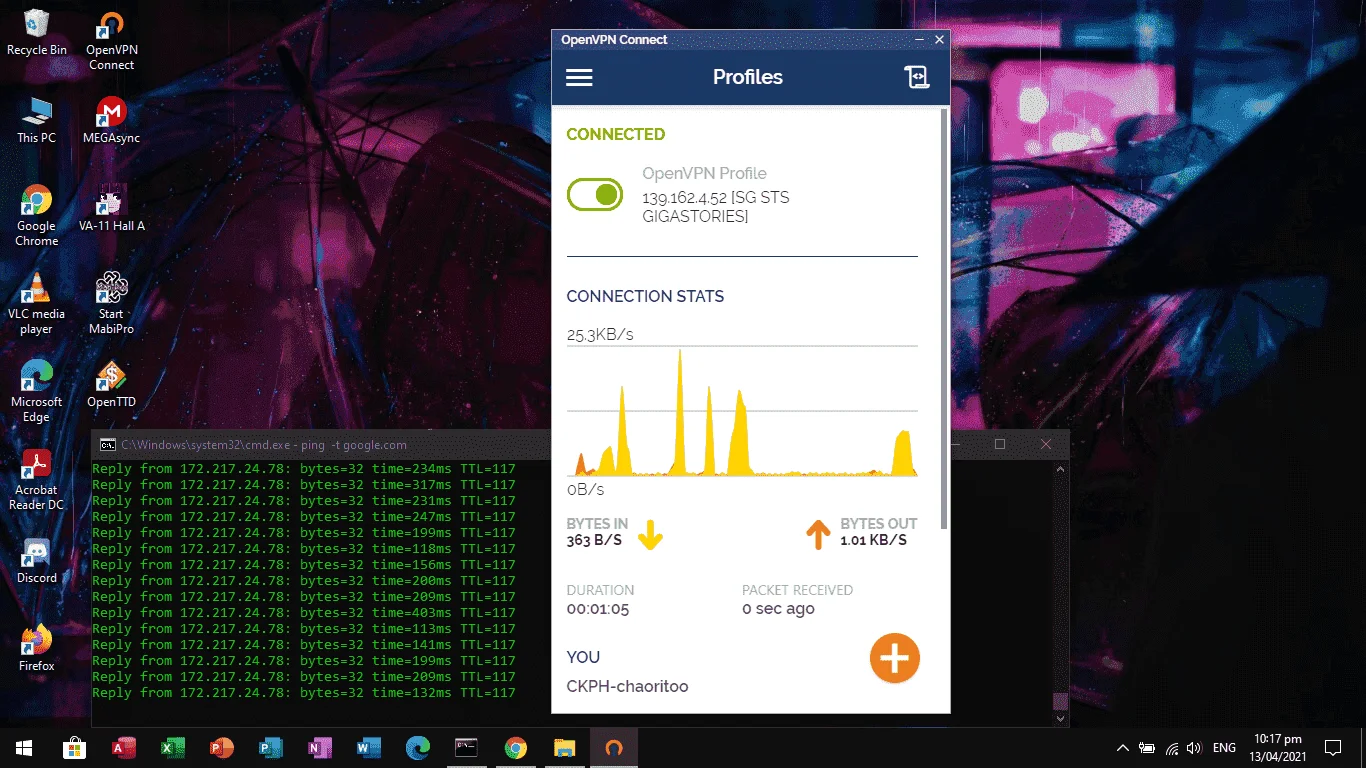Close the OpenVPN Connect window

(939, 40)
